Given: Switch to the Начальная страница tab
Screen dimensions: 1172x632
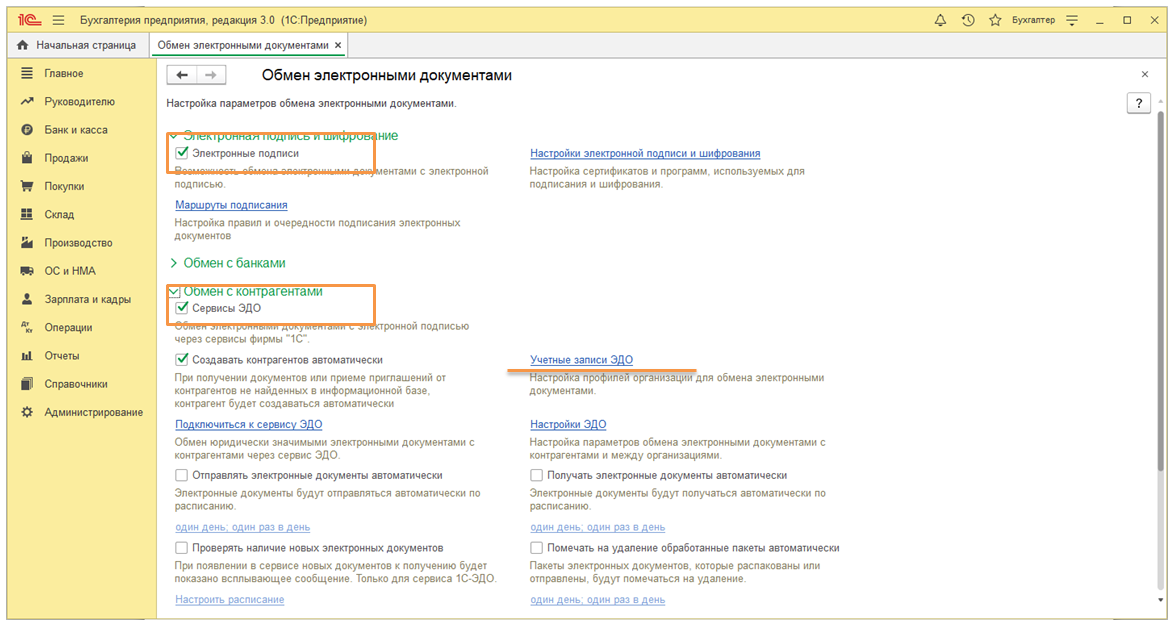Looking at the screenshot, I should pos(85,45).
